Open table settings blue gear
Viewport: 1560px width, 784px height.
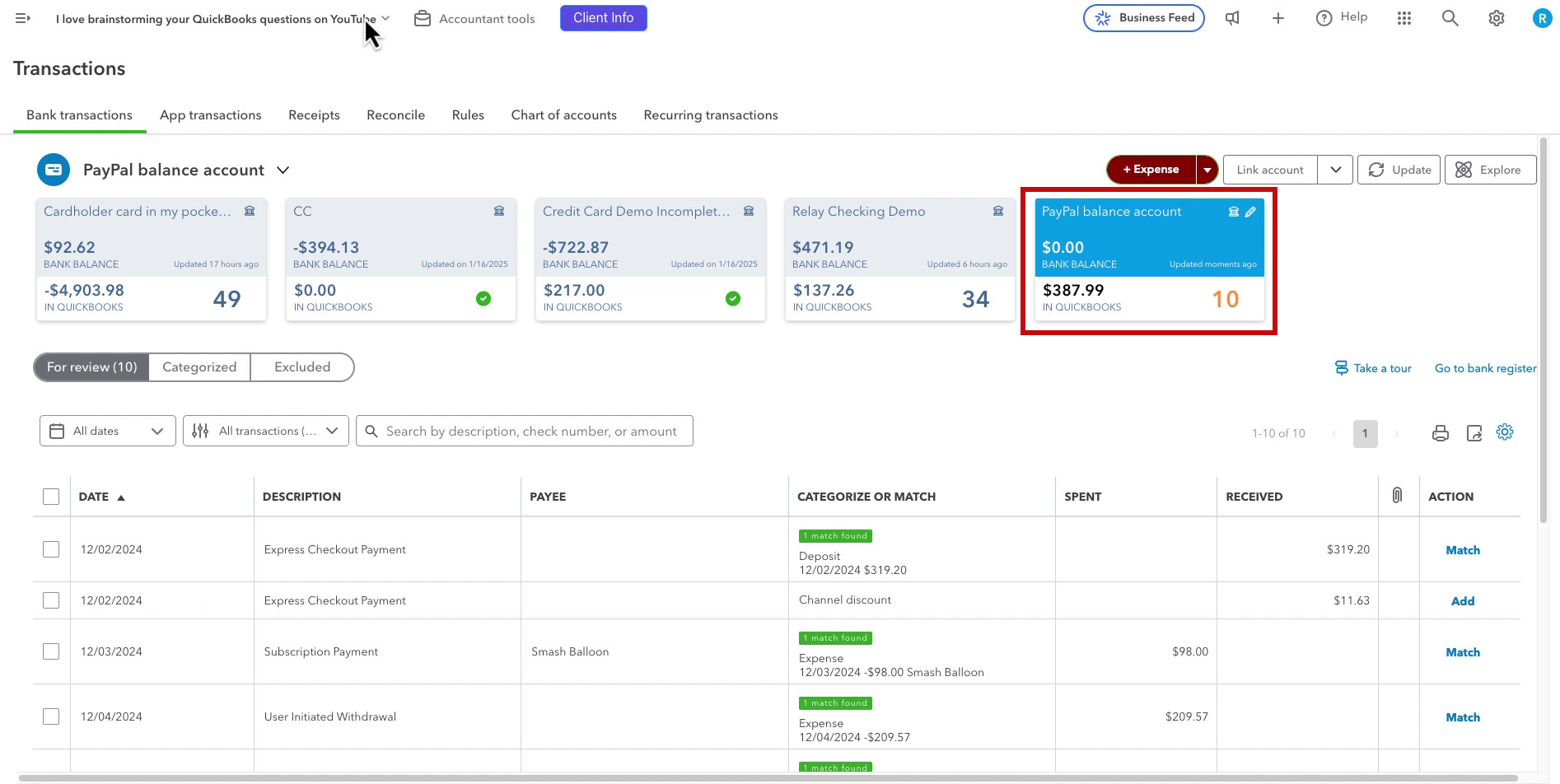[x=1505, y=432]
